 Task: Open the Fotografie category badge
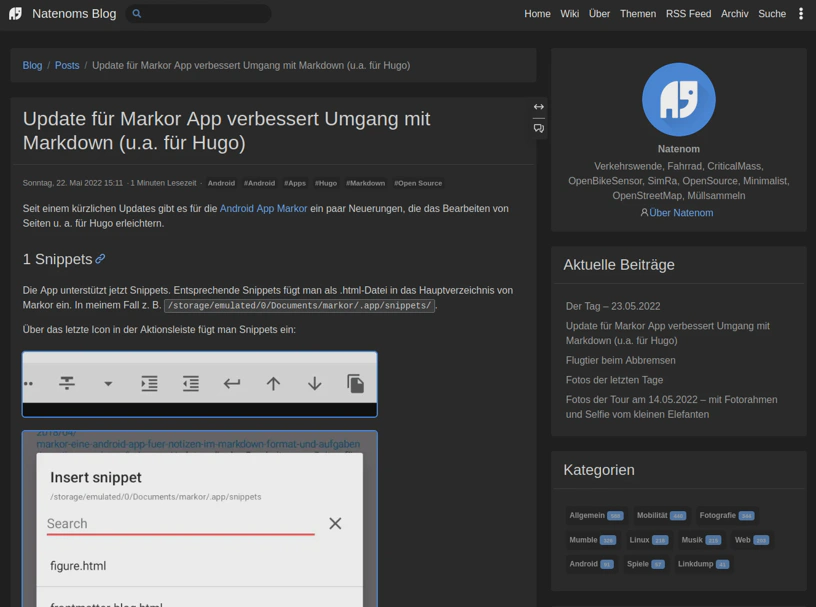click(726, 515)
